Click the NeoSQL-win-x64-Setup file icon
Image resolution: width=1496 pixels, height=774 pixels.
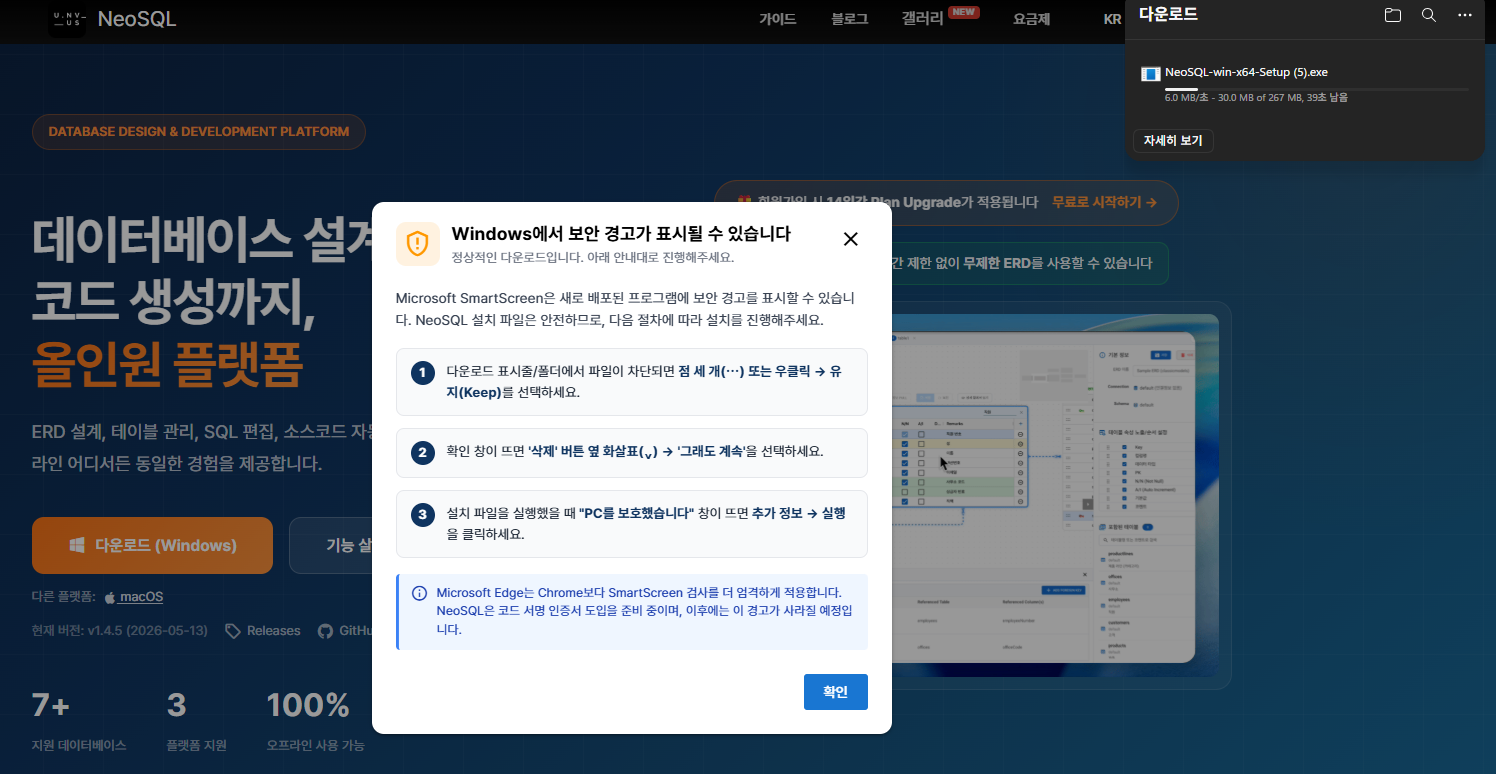tap(1150, 73)
